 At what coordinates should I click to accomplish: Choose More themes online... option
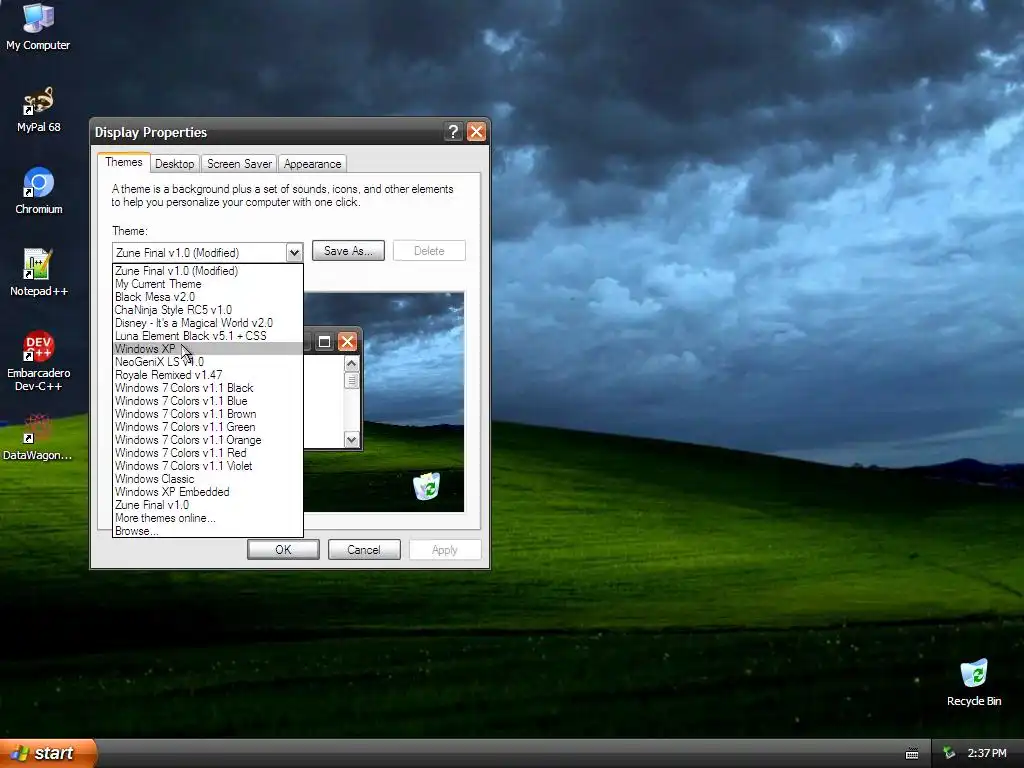pyautogui.click(x=208, y=518)
